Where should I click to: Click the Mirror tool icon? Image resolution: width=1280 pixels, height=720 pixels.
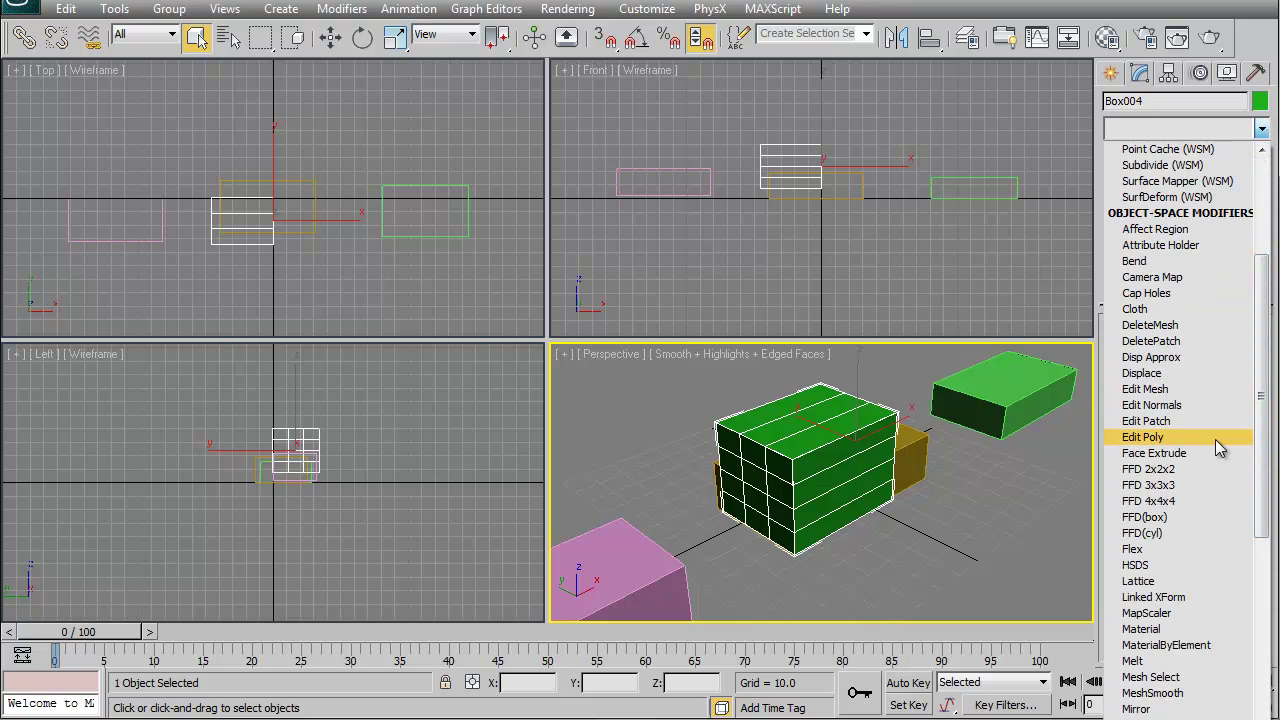coord(897,38)
